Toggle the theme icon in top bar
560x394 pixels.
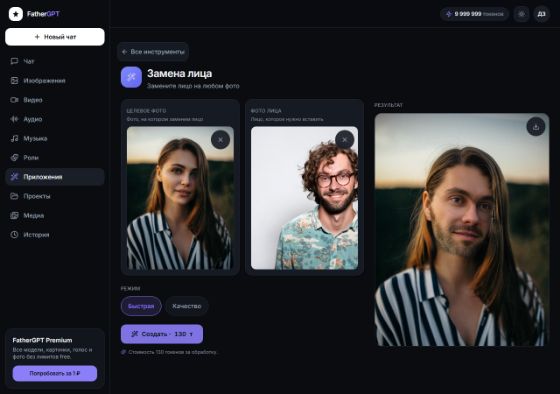[521, 14]
